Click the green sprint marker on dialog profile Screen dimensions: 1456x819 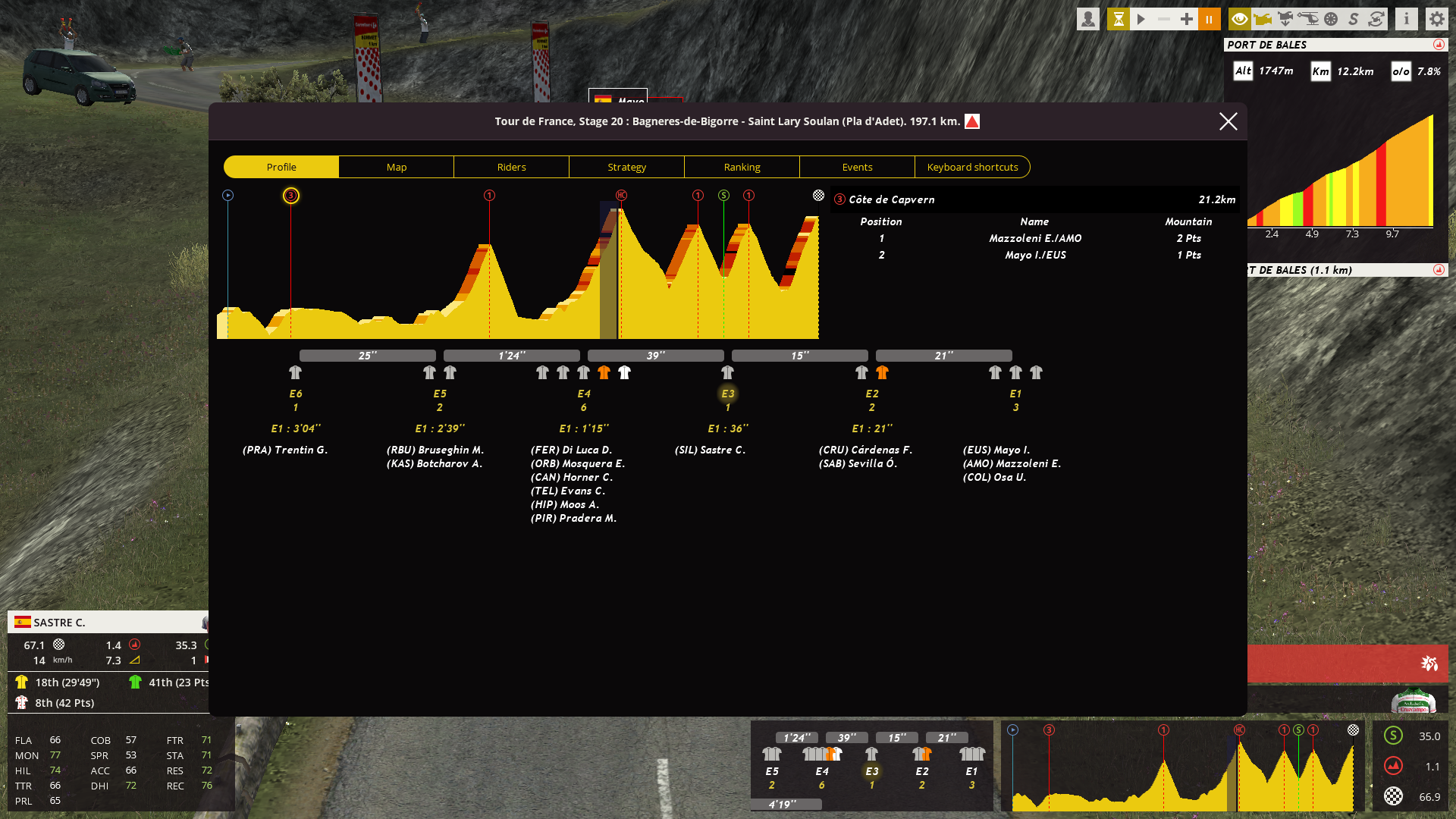pyautogui.click(x=723, y=196)
